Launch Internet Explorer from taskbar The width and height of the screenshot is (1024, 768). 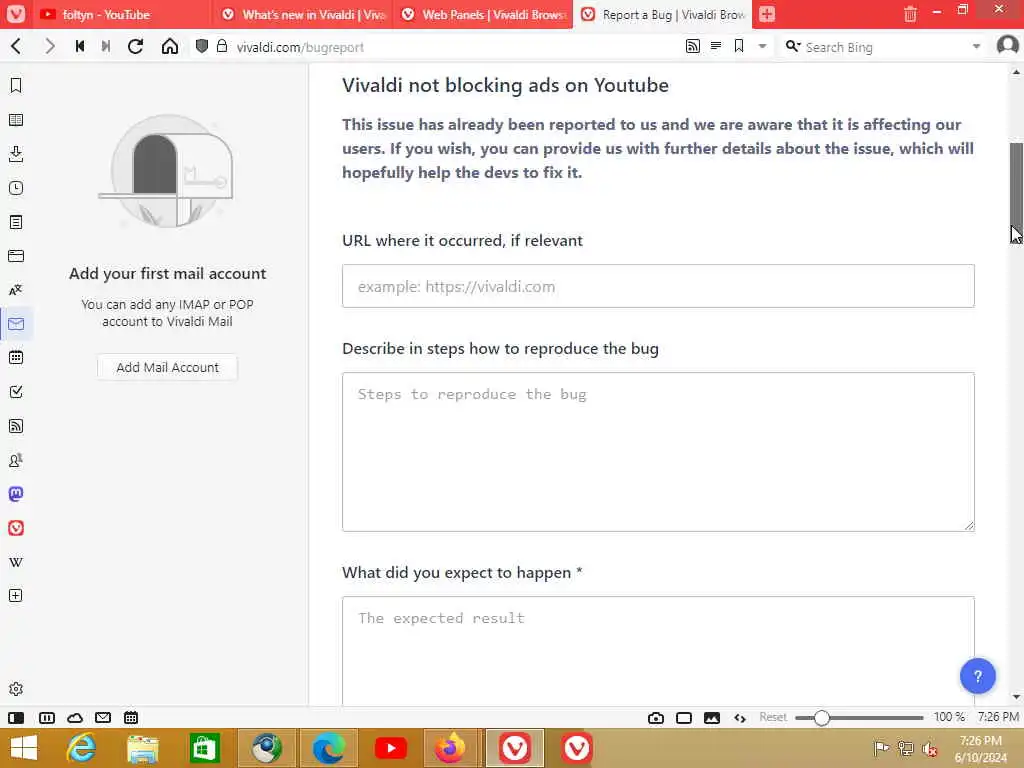(81, 748)
